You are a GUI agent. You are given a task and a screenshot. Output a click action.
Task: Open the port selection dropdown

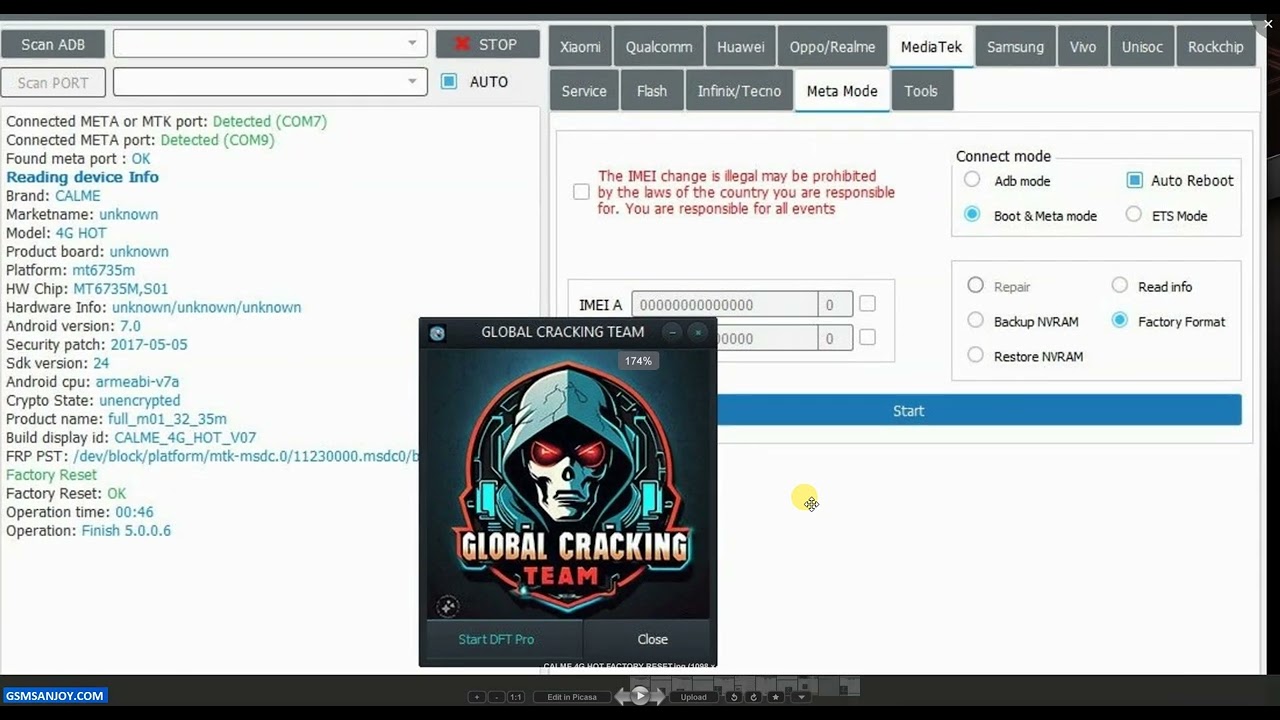(x=270, y=82)
